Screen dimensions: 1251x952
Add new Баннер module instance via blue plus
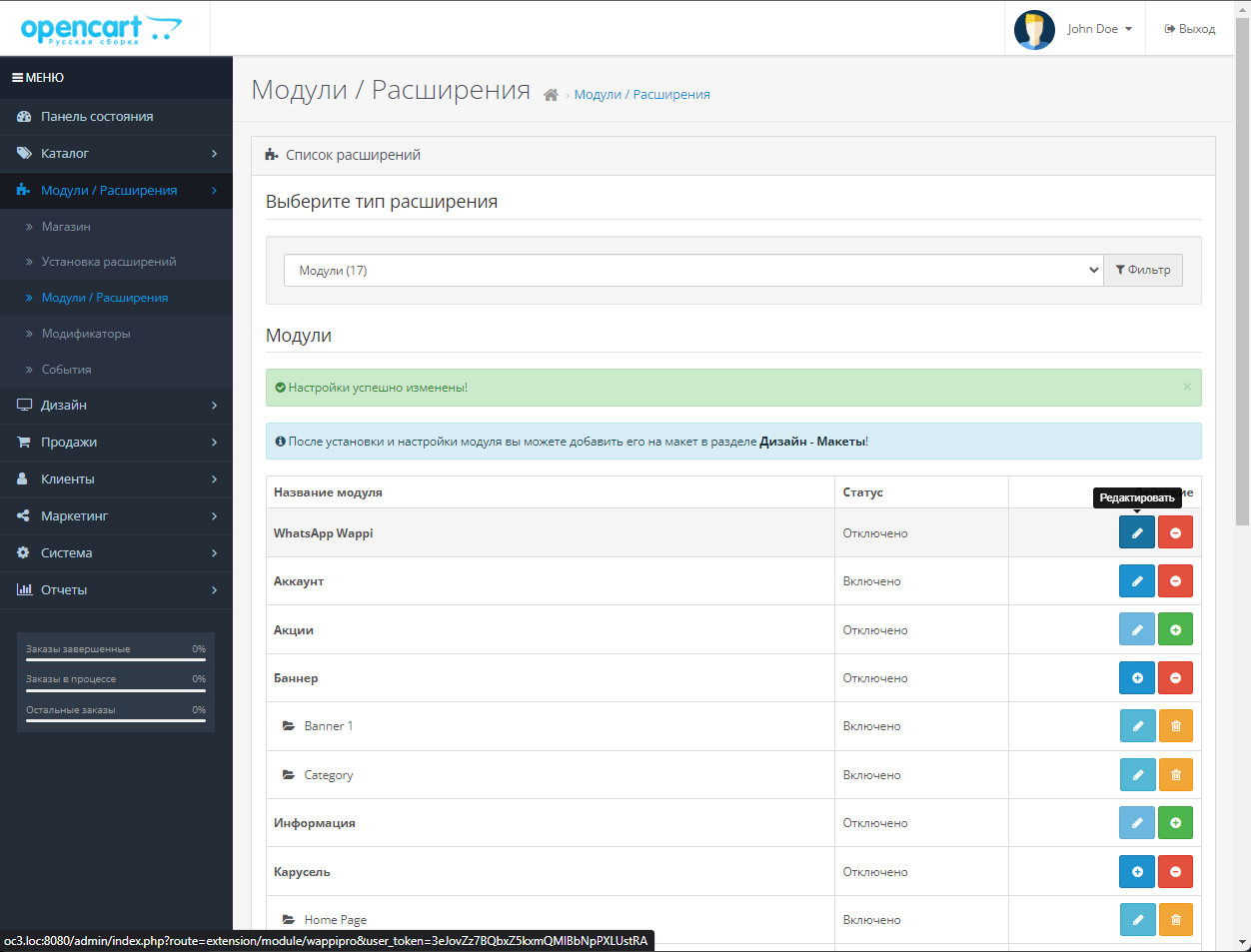pos(1136,678)
